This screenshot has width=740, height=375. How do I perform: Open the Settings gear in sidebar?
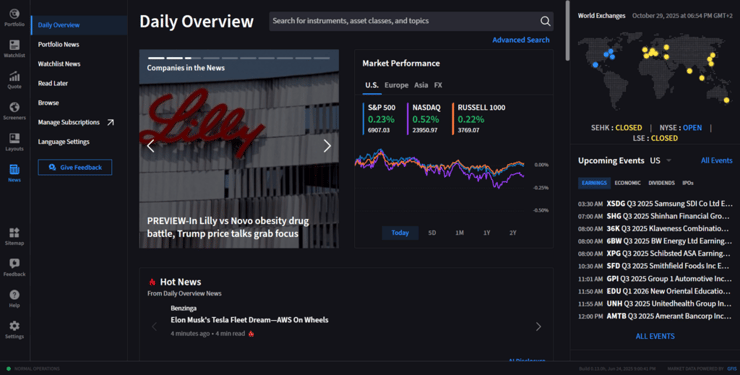[14, 329]
